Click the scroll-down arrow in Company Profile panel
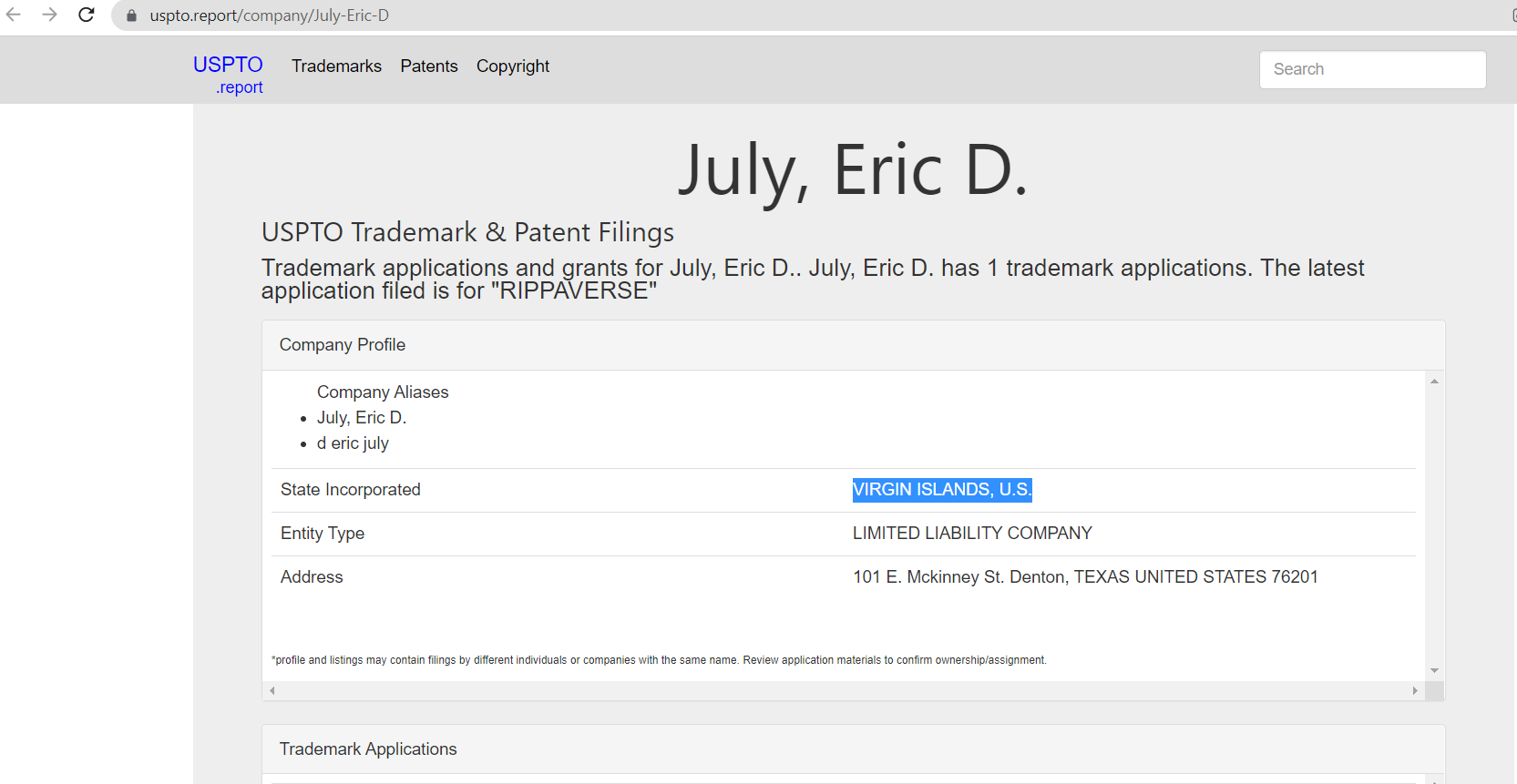 click(1434, 670)
